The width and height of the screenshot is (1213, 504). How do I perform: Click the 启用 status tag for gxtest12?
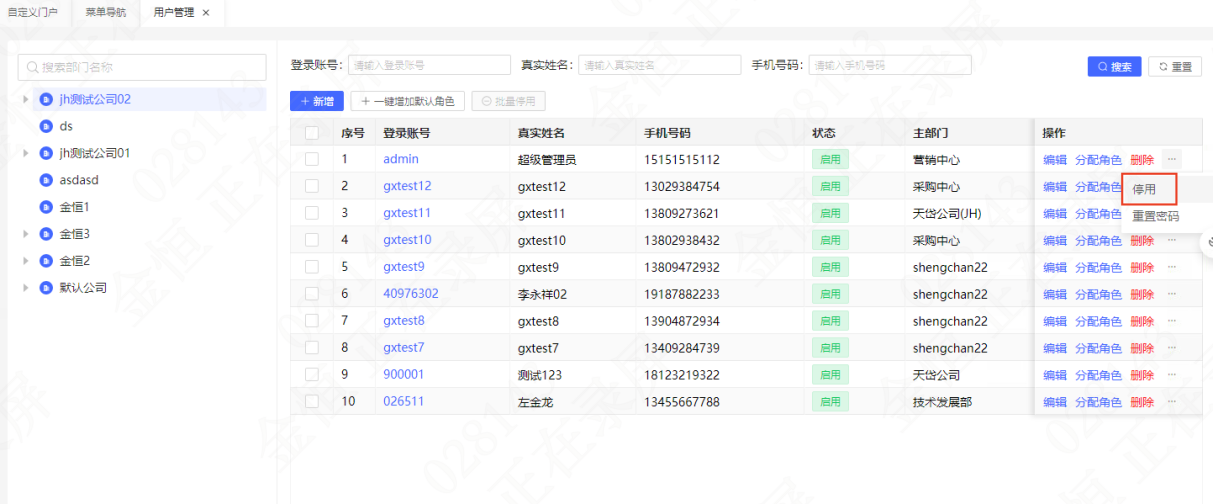[x=830, y=186]
